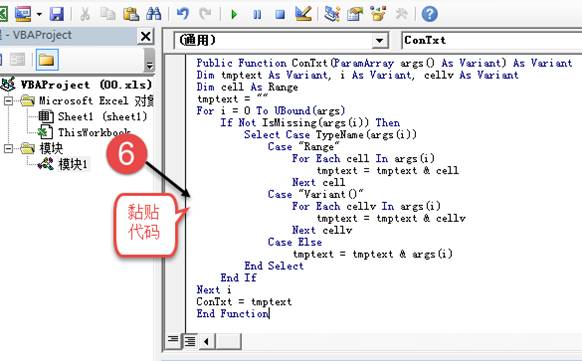Viewport: 582px width, 361px height.
Task: Stop execution with Reset button
Action: point(280,14)
